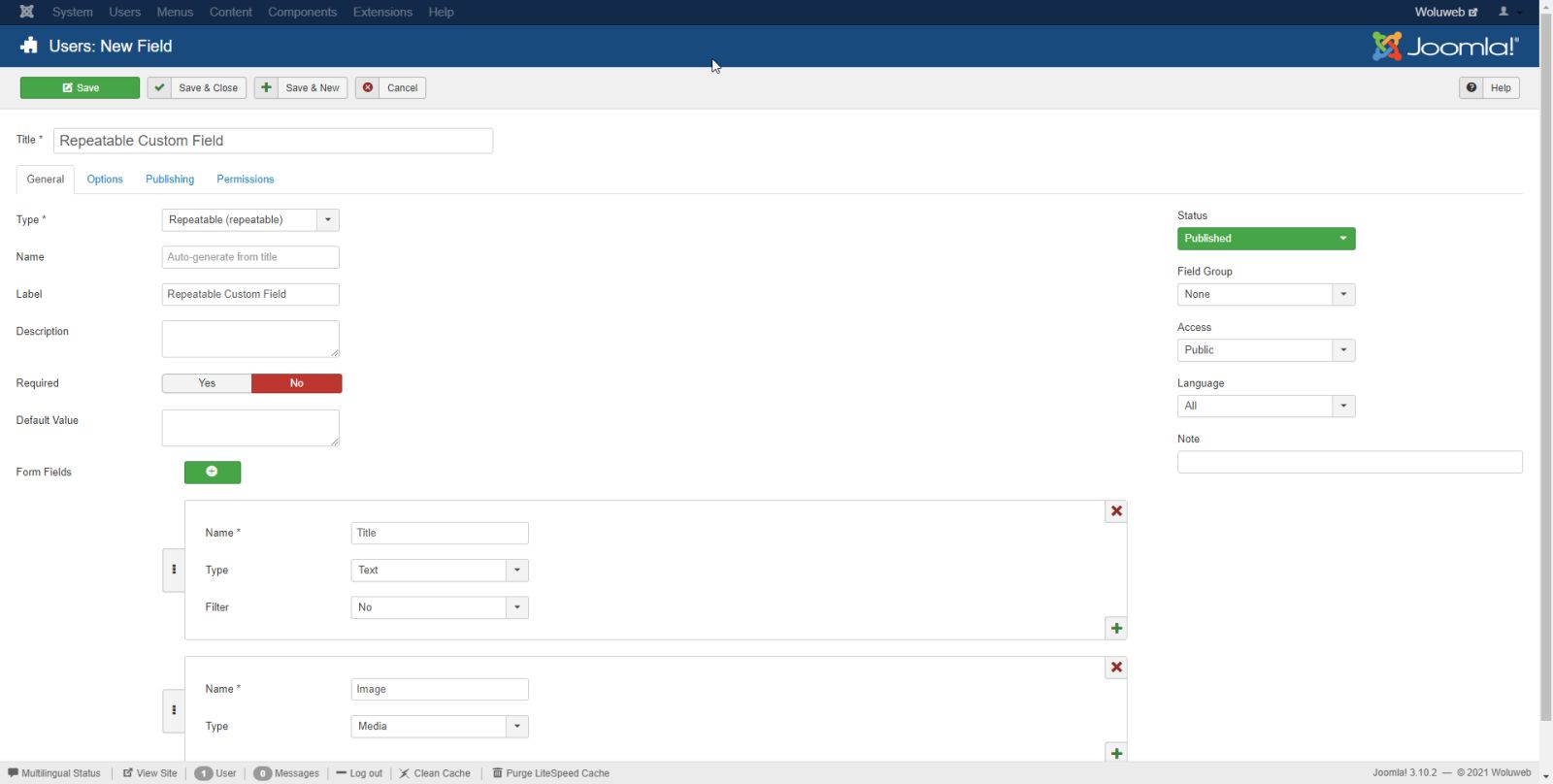This screenshot has width=1553, height=784.
Task: Click the green plus Add form field button
Action: (x=213, y=472)
